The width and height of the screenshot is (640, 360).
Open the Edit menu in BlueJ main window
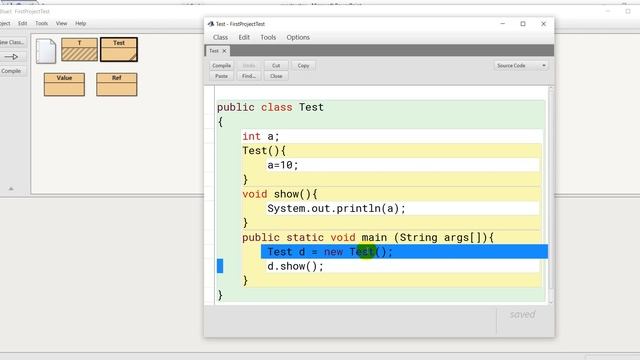click(x=22, y=23)
